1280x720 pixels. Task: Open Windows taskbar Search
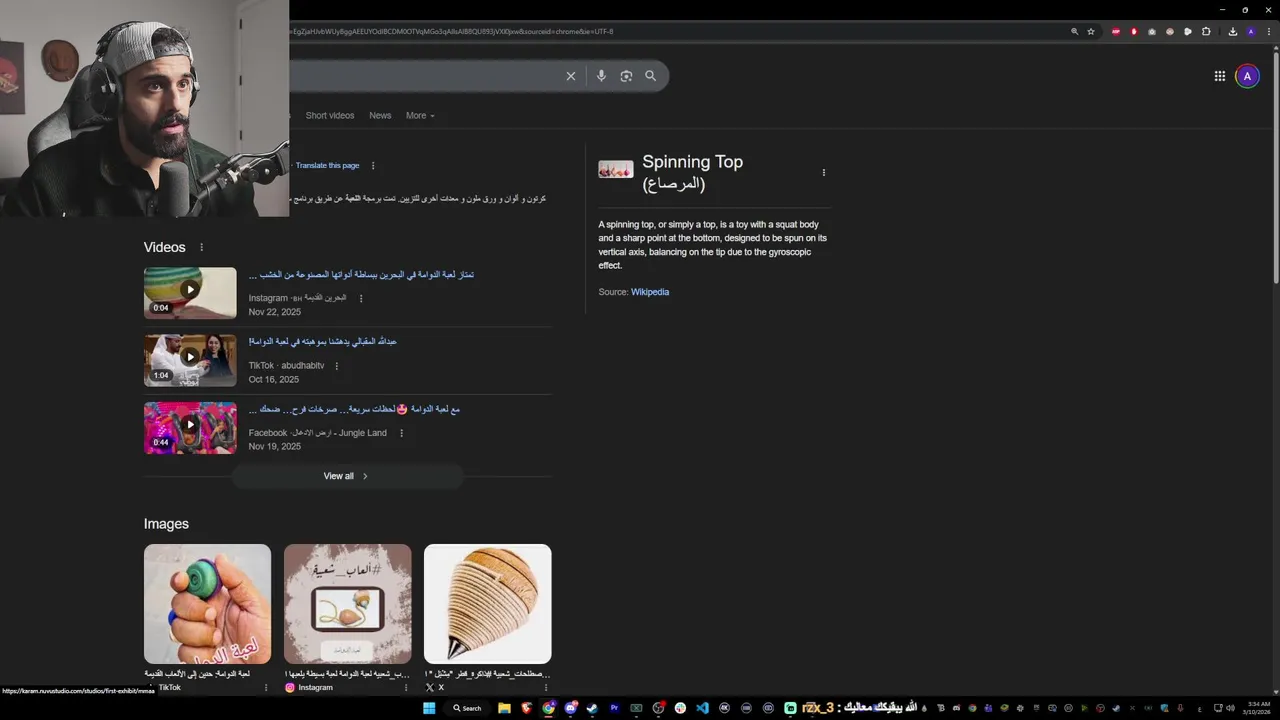point(467,708)
